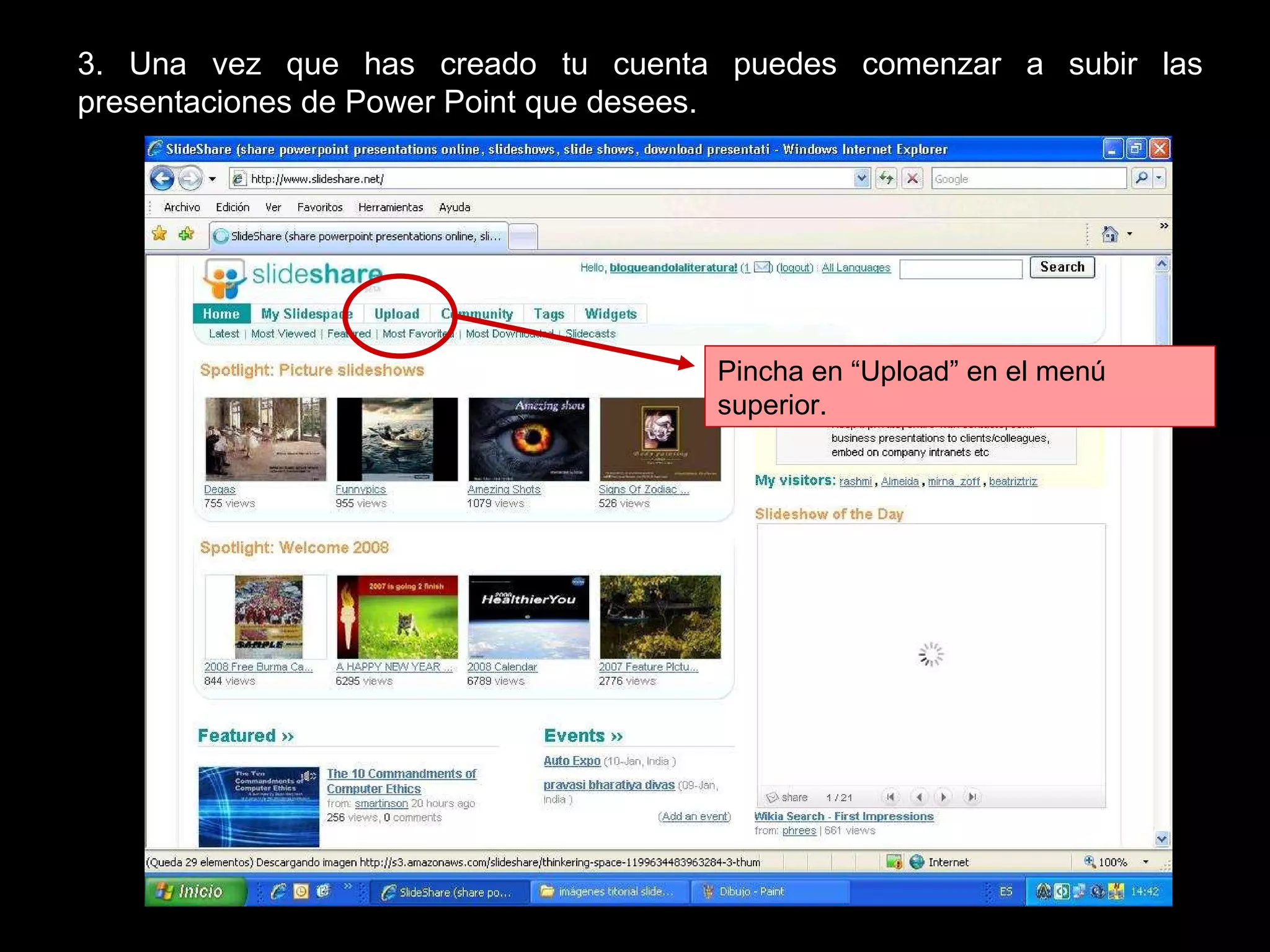This screenshot has width=1270, height=952.
Task: Open the Herramientas menu
Action: click(x=391, y=208)
